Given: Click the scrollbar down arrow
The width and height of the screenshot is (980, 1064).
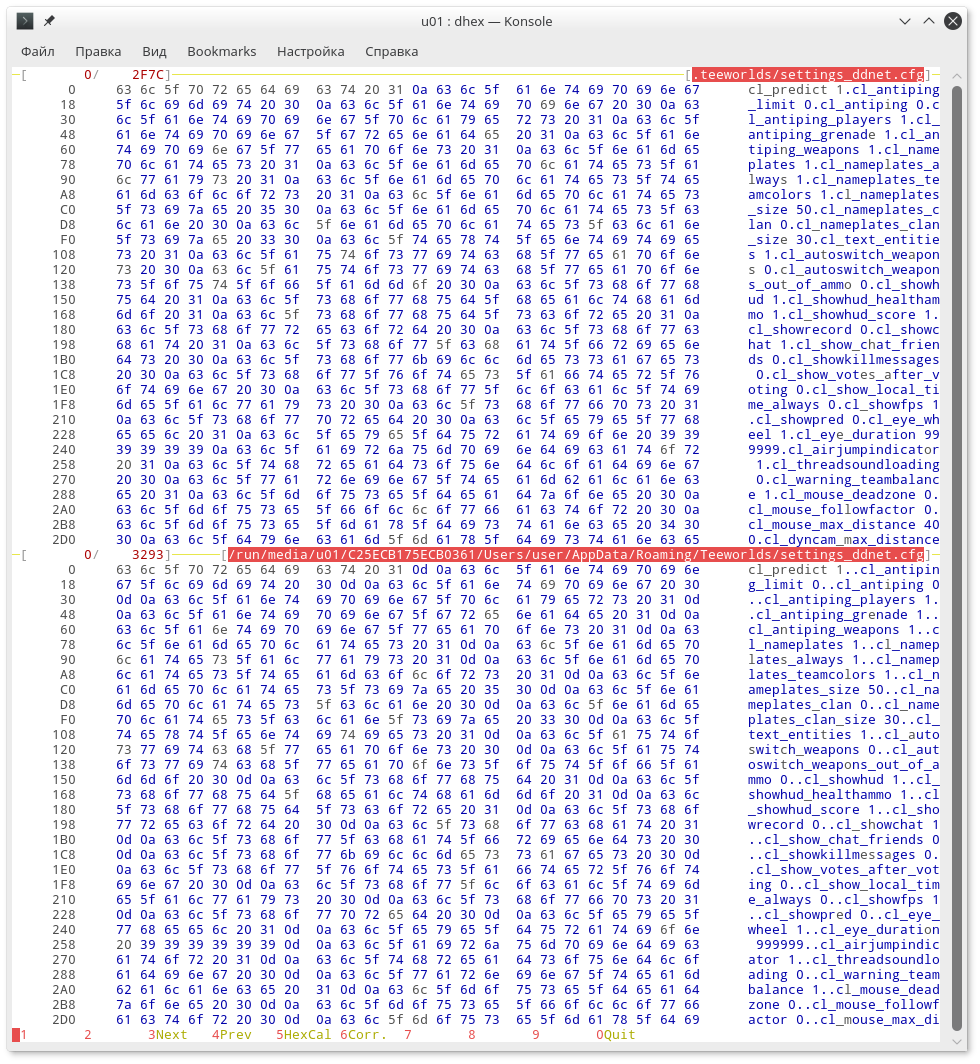Looking at the screenshot, I should click(x=957, y=1042).
